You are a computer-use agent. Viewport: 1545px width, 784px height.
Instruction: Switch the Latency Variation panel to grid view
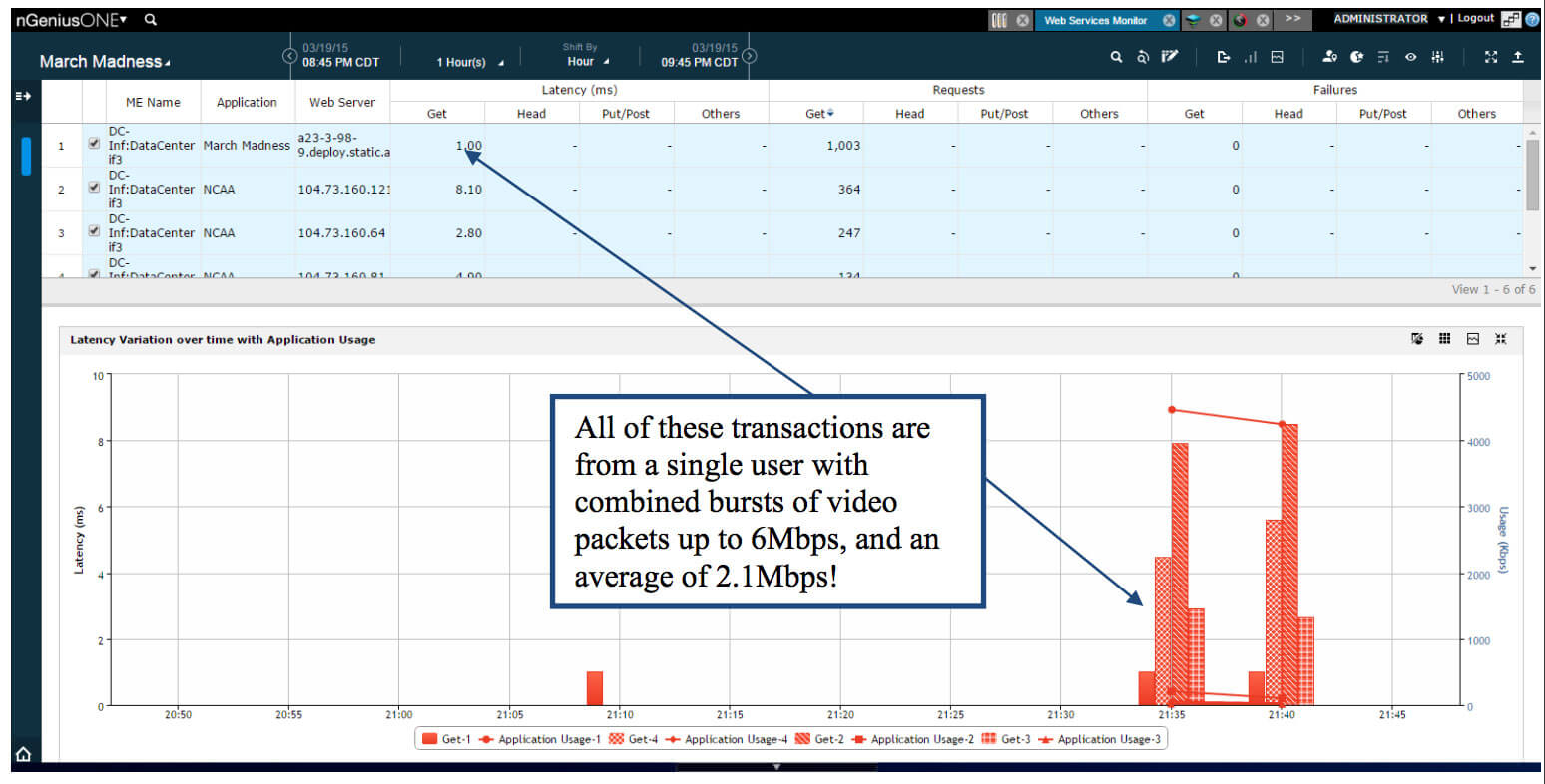[1445, 339]
